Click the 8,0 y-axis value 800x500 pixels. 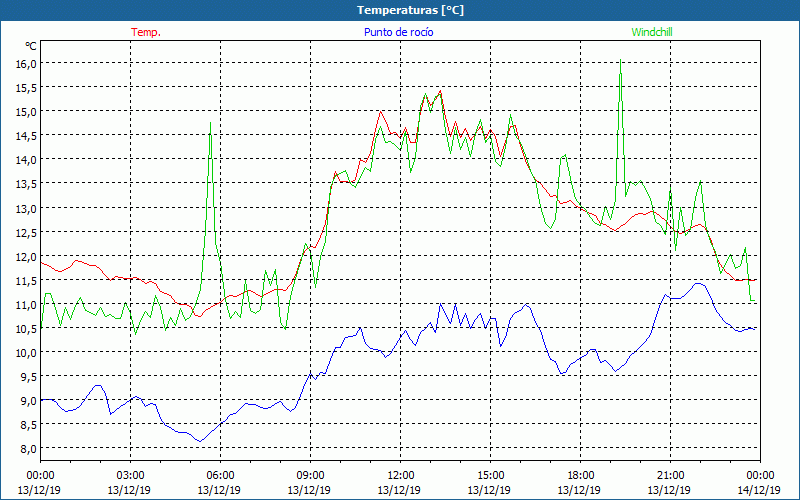click(x=30, y=449)
